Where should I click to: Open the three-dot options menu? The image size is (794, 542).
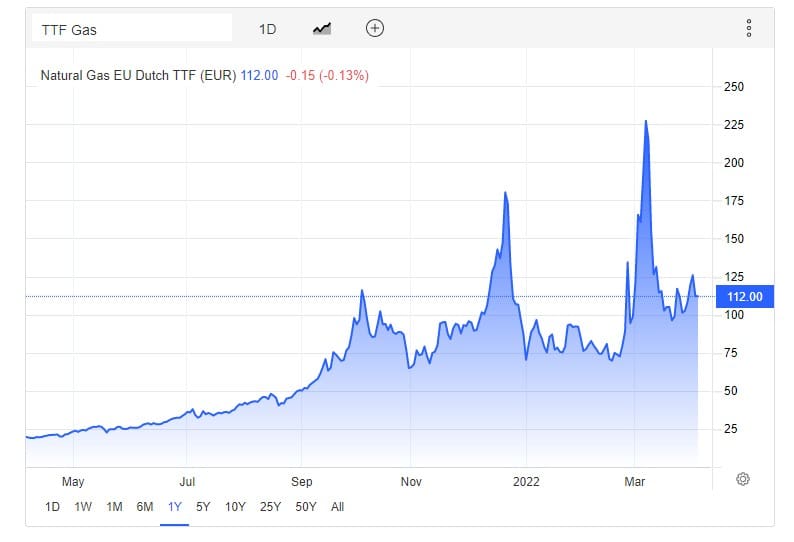click(748, 28)
